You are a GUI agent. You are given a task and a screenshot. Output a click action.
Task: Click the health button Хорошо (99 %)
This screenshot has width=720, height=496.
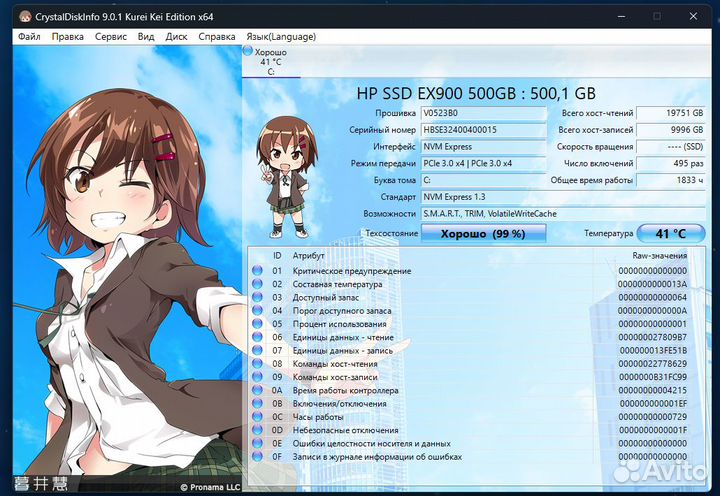pyautogui.click(x=483, y=233)
